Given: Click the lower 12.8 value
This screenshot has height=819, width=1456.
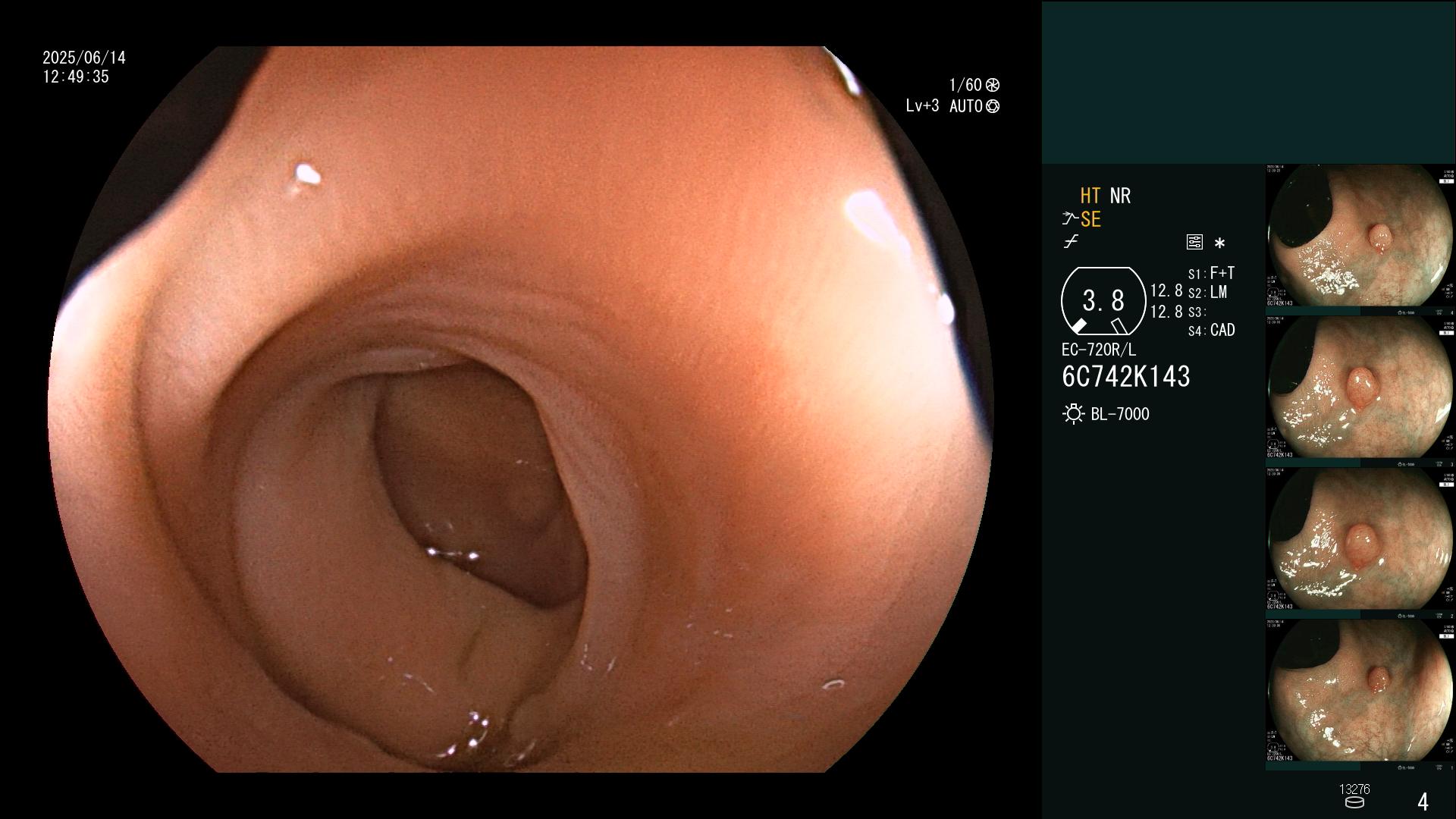Looking at the screenshot, I should [1166, 312].
